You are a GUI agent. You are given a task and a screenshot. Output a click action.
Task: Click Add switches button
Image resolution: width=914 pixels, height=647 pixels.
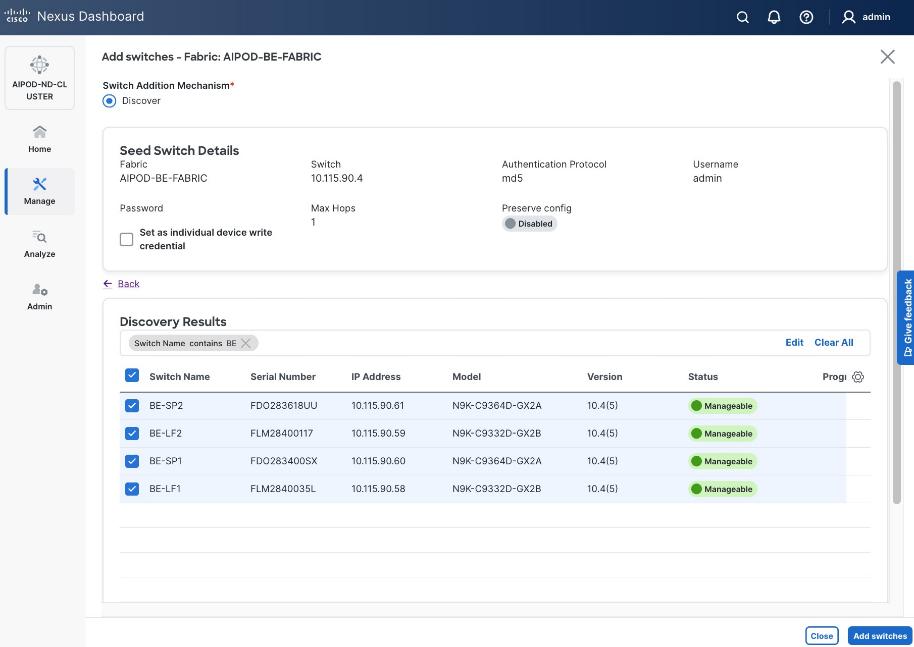[879, 636]
